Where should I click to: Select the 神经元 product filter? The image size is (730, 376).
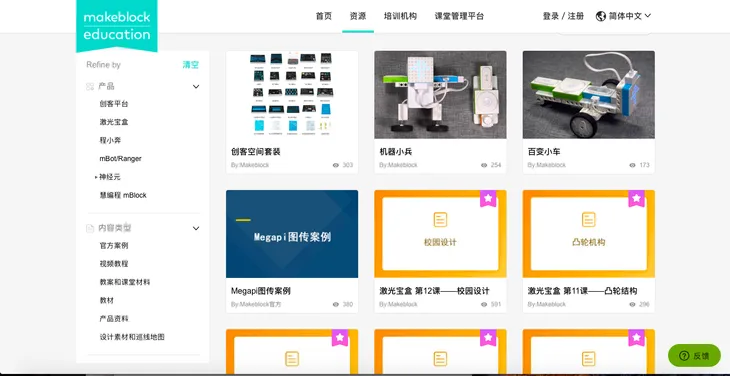(110, 177)
